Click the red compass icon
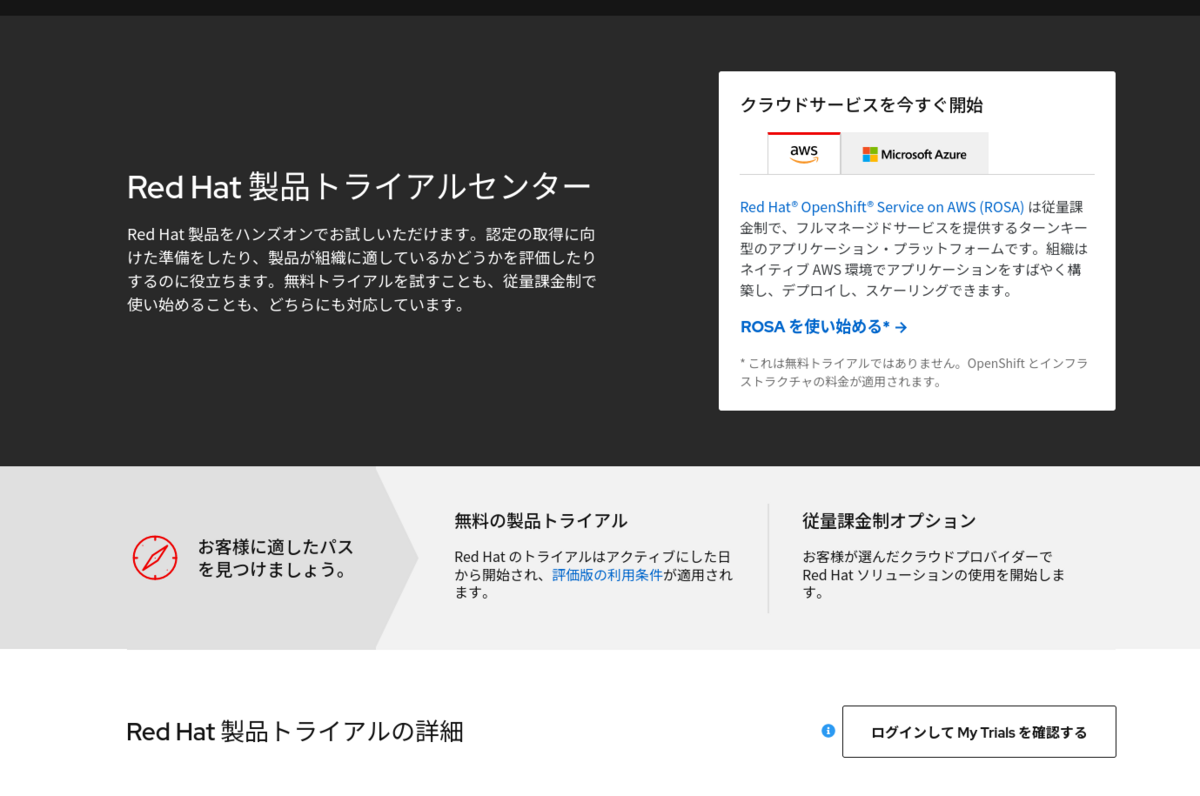This screenshot has width=1200, height=796. click(155, 557)
